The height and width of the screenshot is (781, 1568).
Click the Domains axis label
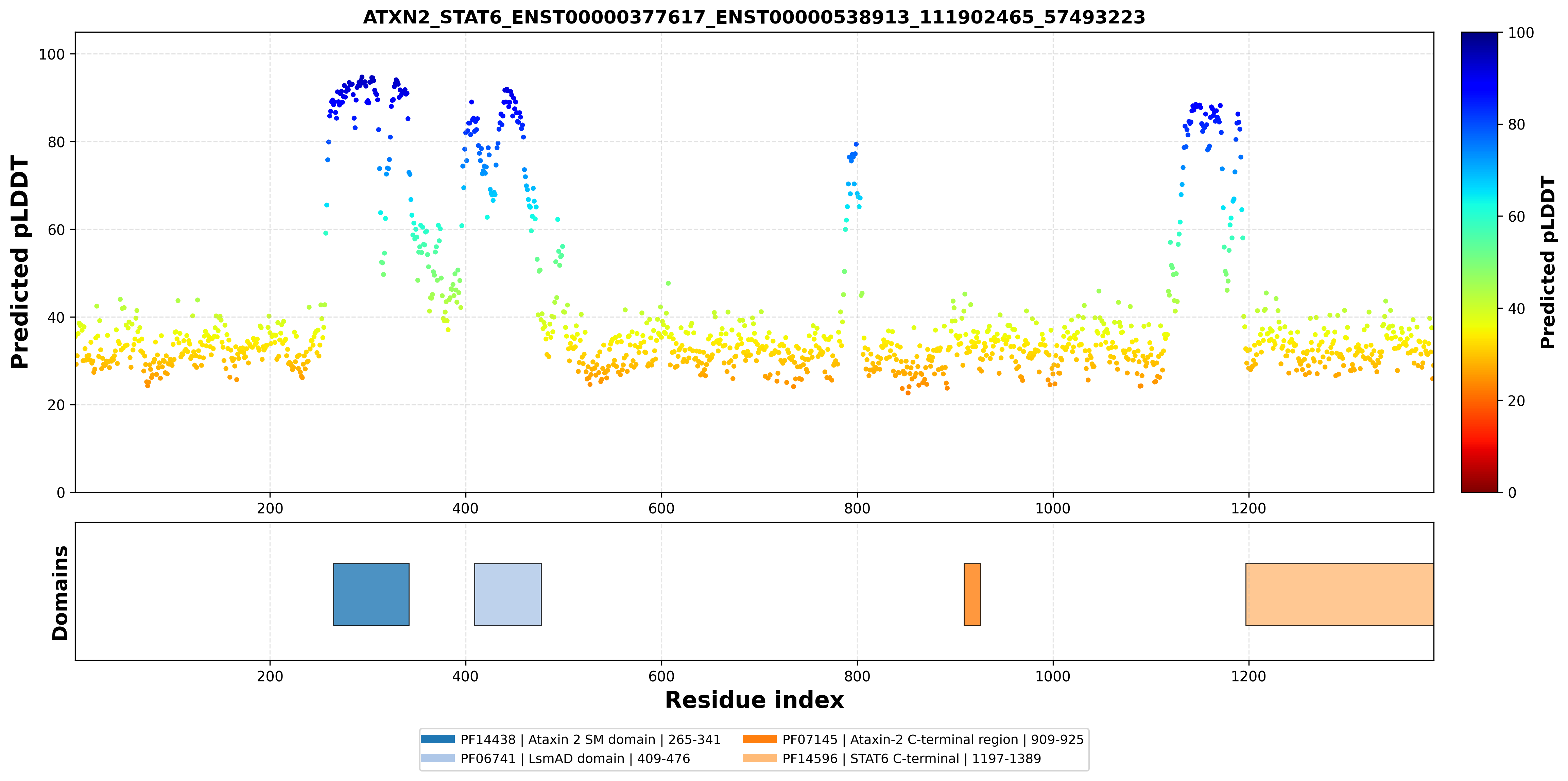tap(60, 593)
